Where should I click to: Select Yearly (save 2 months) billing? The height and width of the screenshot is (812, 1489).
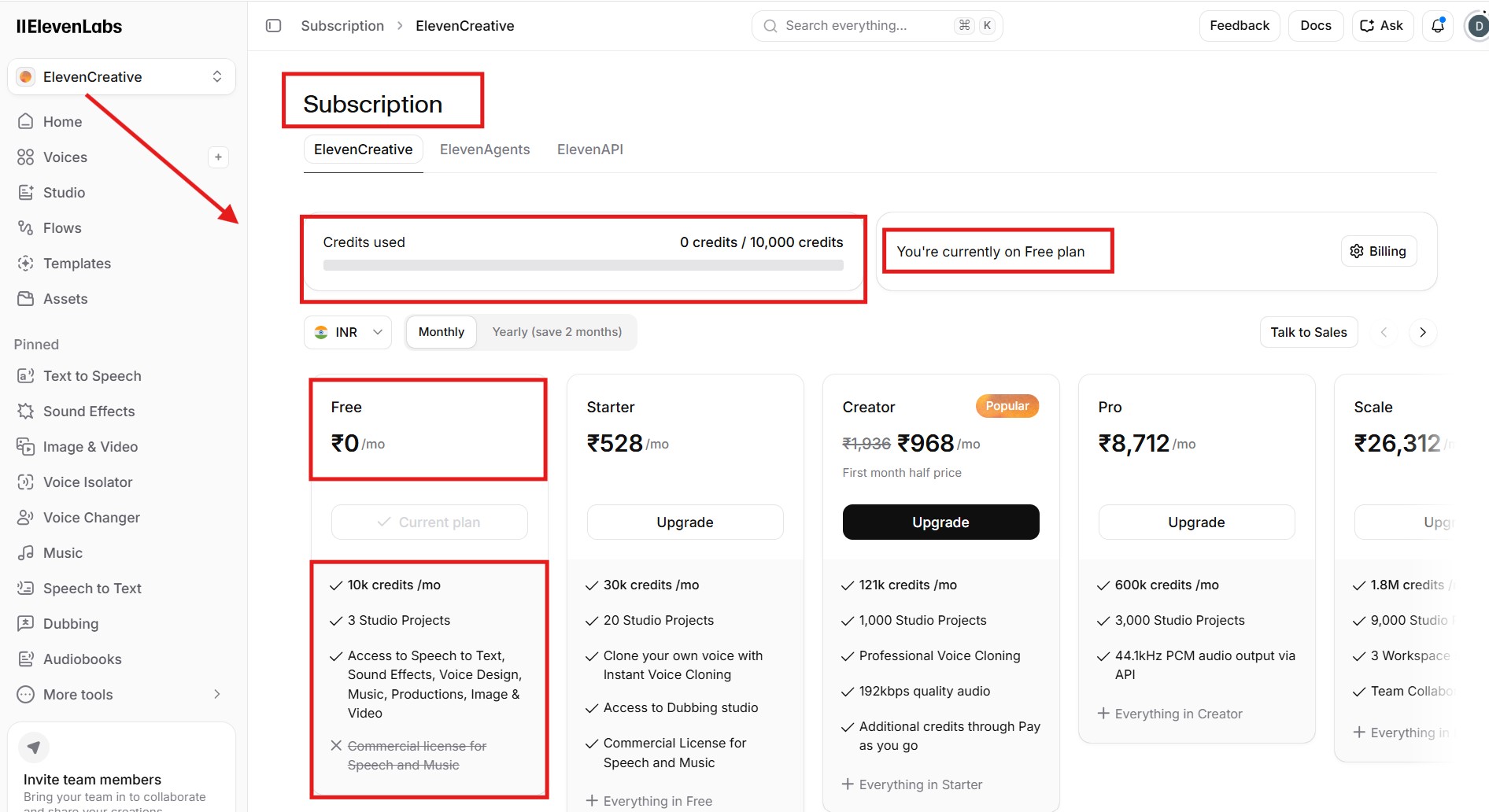click(557, 332)
